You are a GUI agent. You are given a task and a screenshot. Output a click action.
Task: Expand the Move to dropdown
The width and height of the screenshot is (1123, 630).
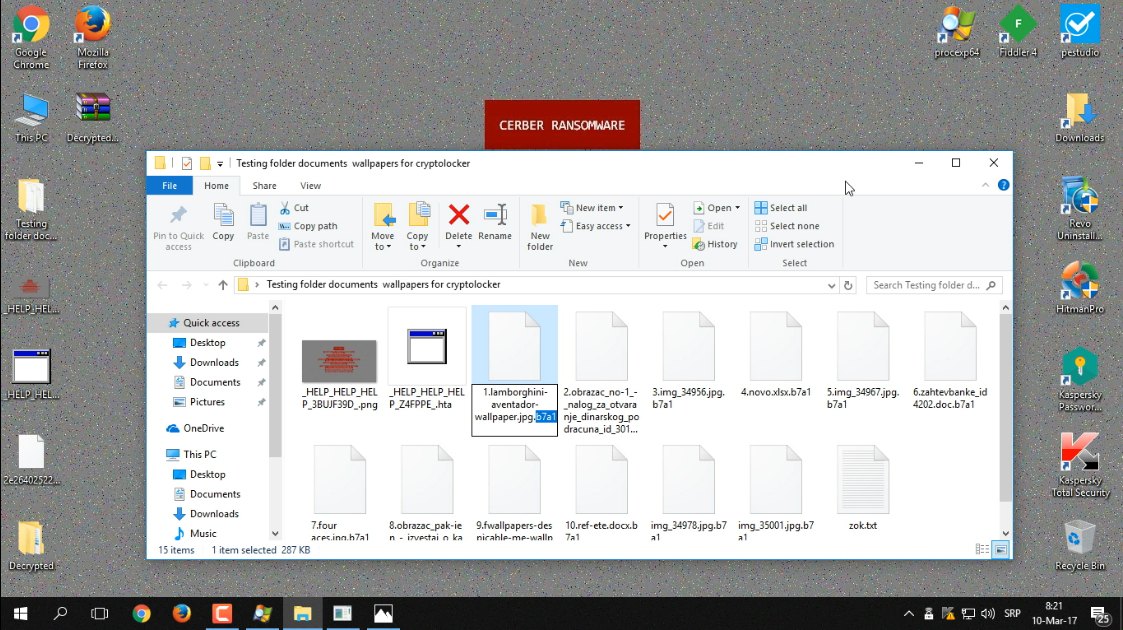[383, 247]
